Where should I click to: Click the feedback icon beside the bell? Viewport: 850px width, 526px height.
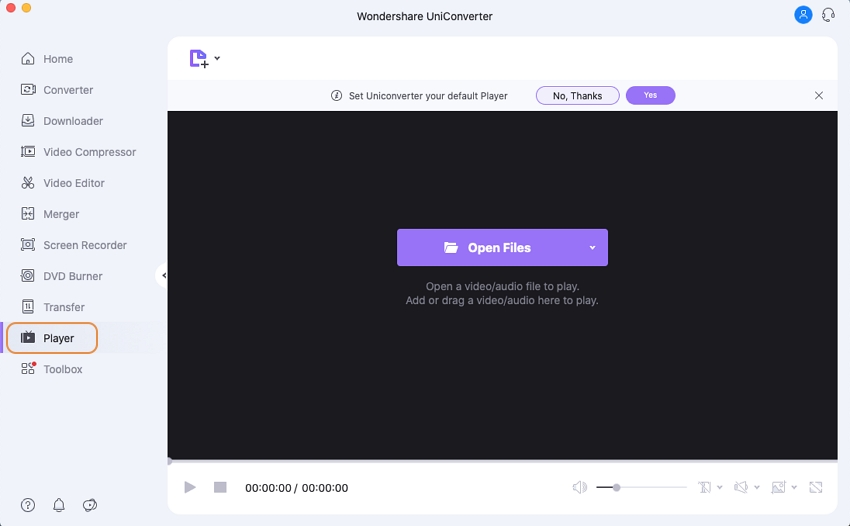point(90,505)
